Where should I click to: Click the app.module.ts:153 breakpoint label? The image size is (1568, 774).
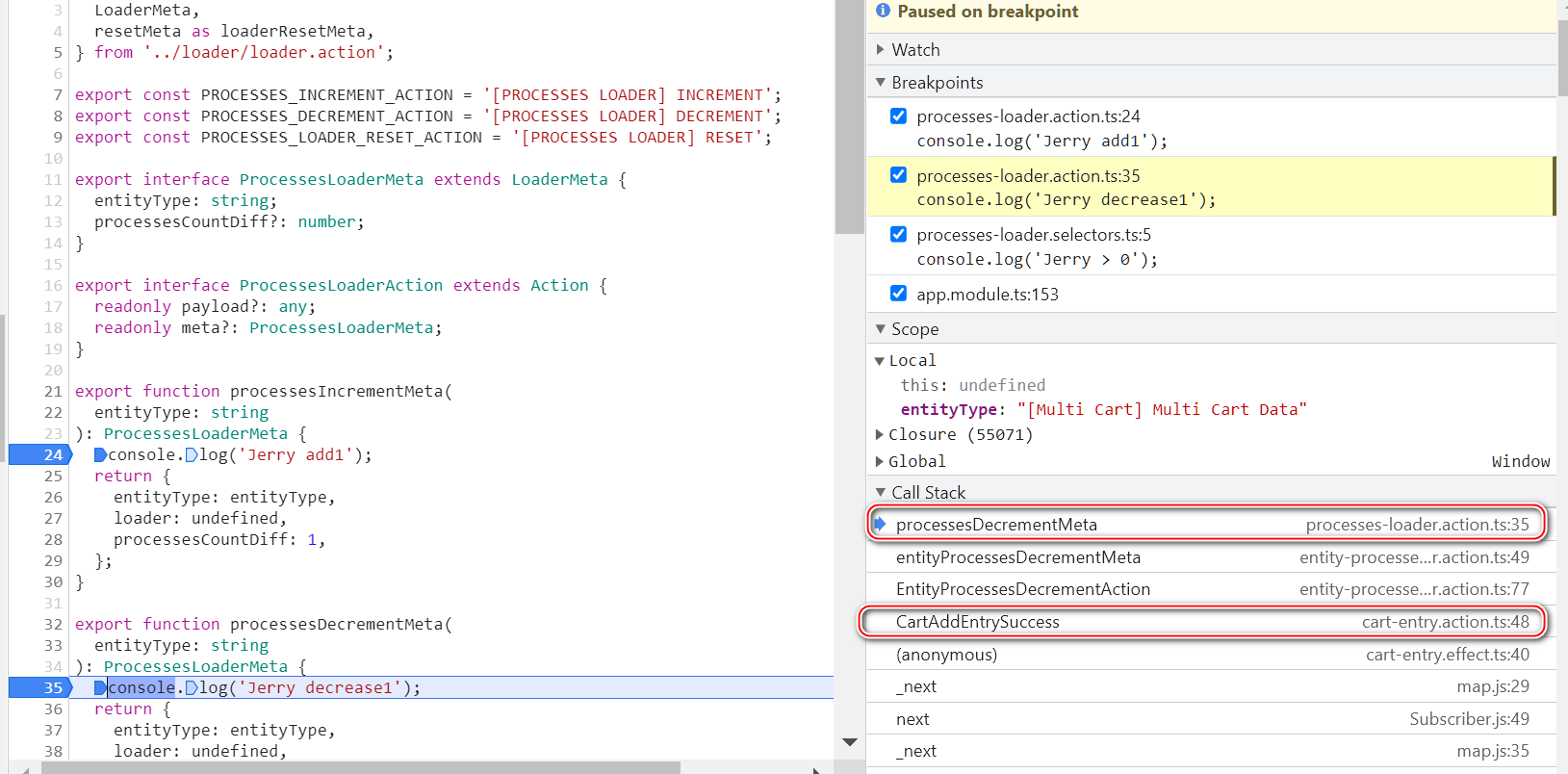(x=988, y=295)
